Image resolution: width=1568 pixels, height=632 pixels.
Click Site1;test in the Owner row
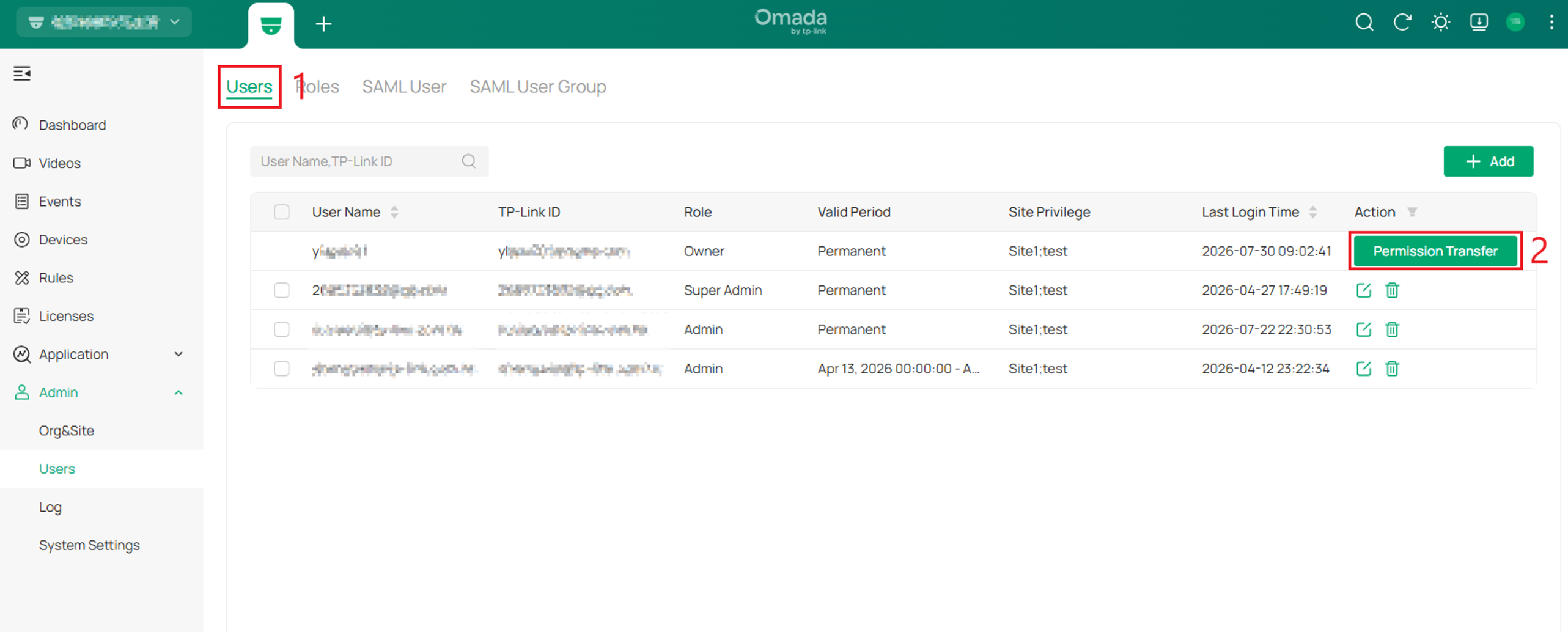(1037, 251)
